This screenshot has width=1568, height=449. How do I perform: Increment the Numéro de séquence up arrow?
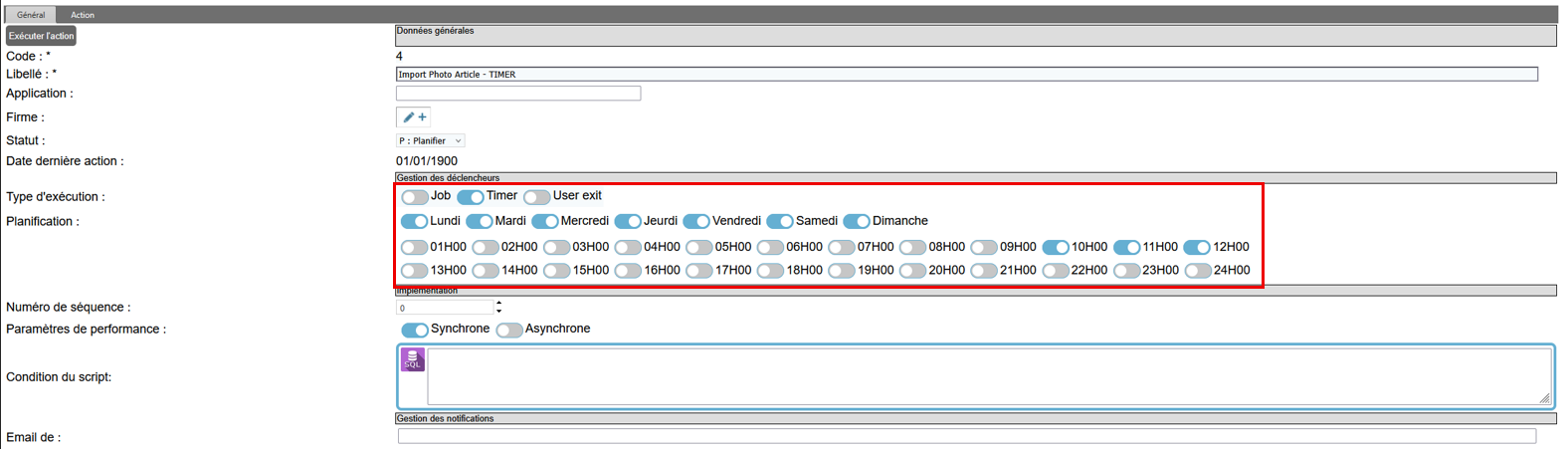coord(498,304)
